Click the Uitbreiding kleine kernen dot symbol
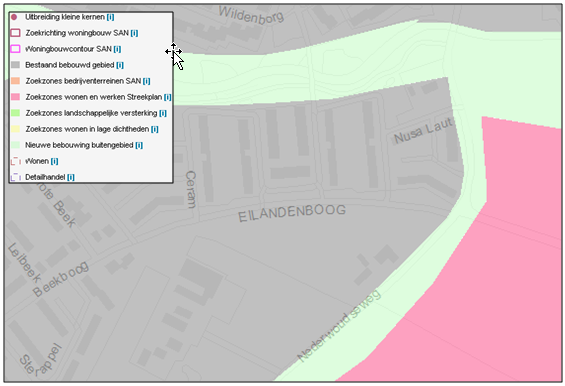 coord(14,17)
